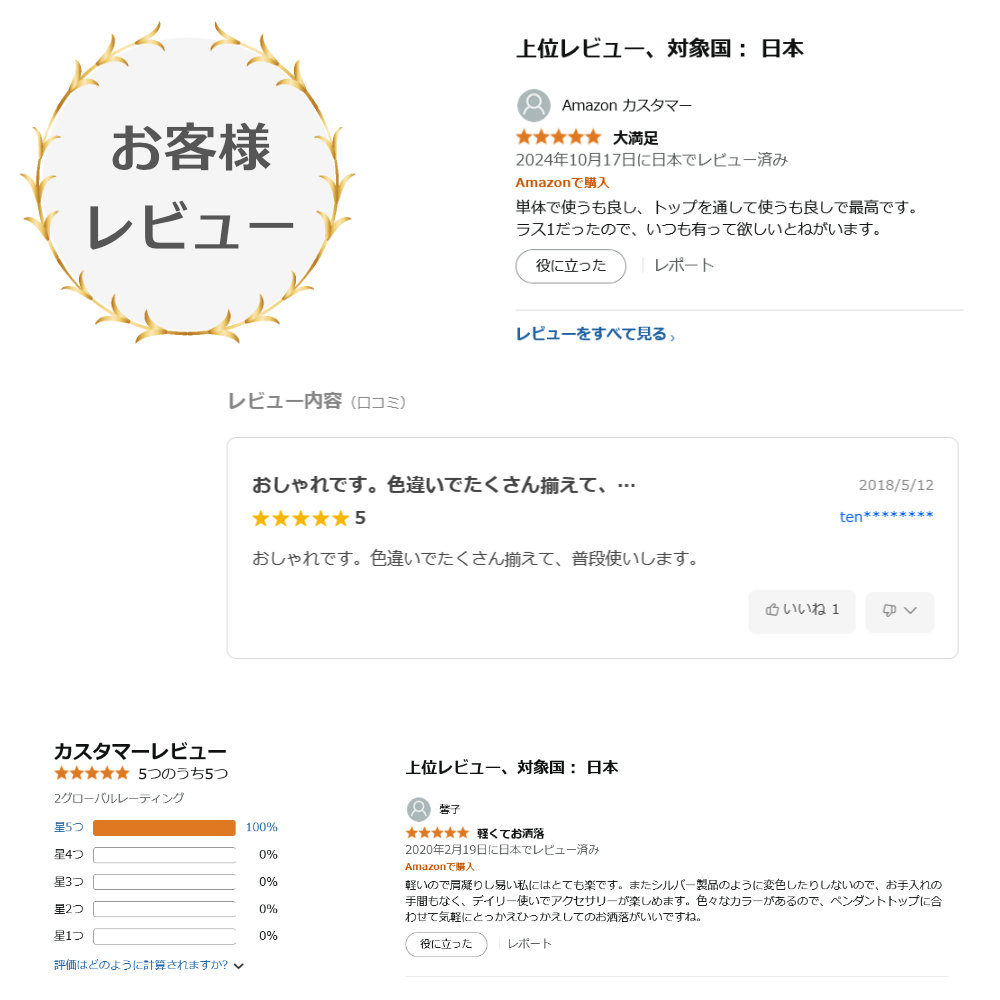Click the thumbs-down icon with dropdown arrow
This screenshot has width=1000, height=1000.
click(899, 610)
